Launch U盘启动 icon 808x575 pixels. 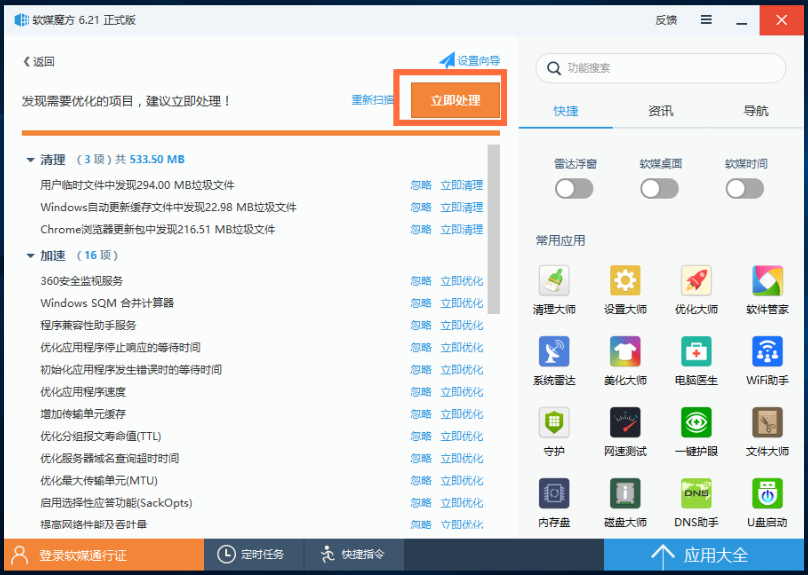767,494
